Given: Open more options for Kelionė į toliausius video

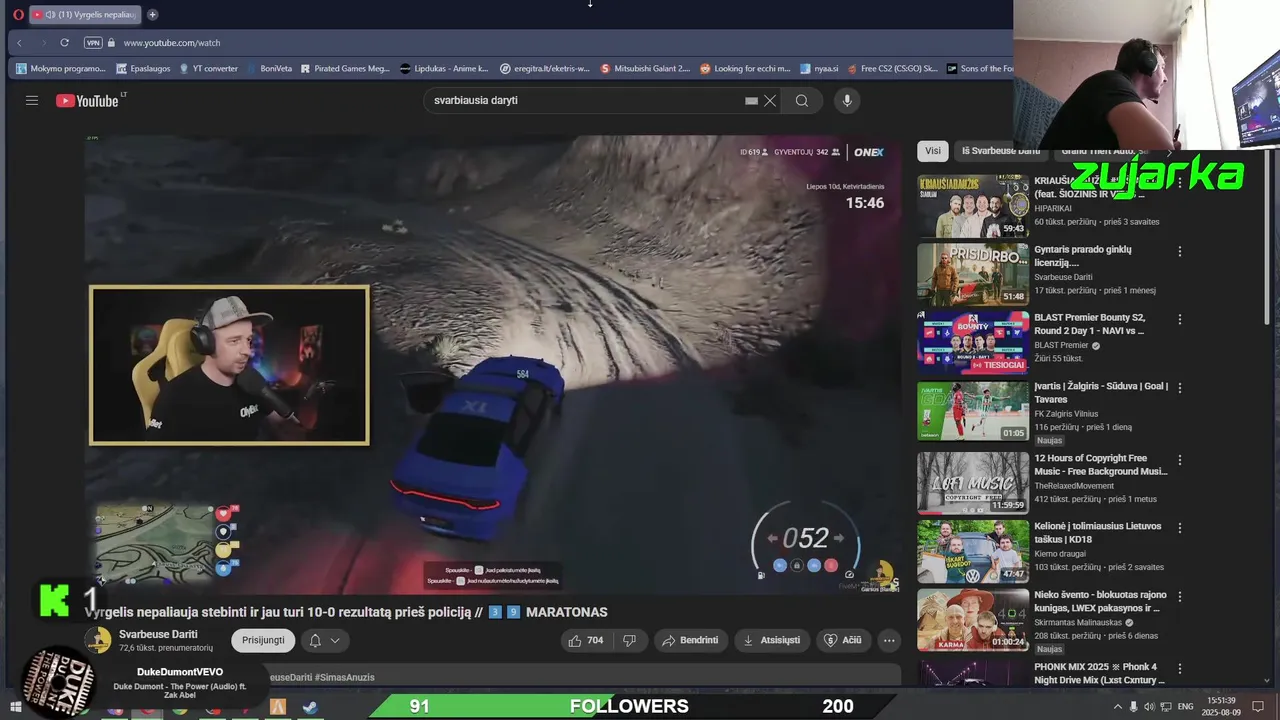Looking at the screenshot, I should point(1180,529).
